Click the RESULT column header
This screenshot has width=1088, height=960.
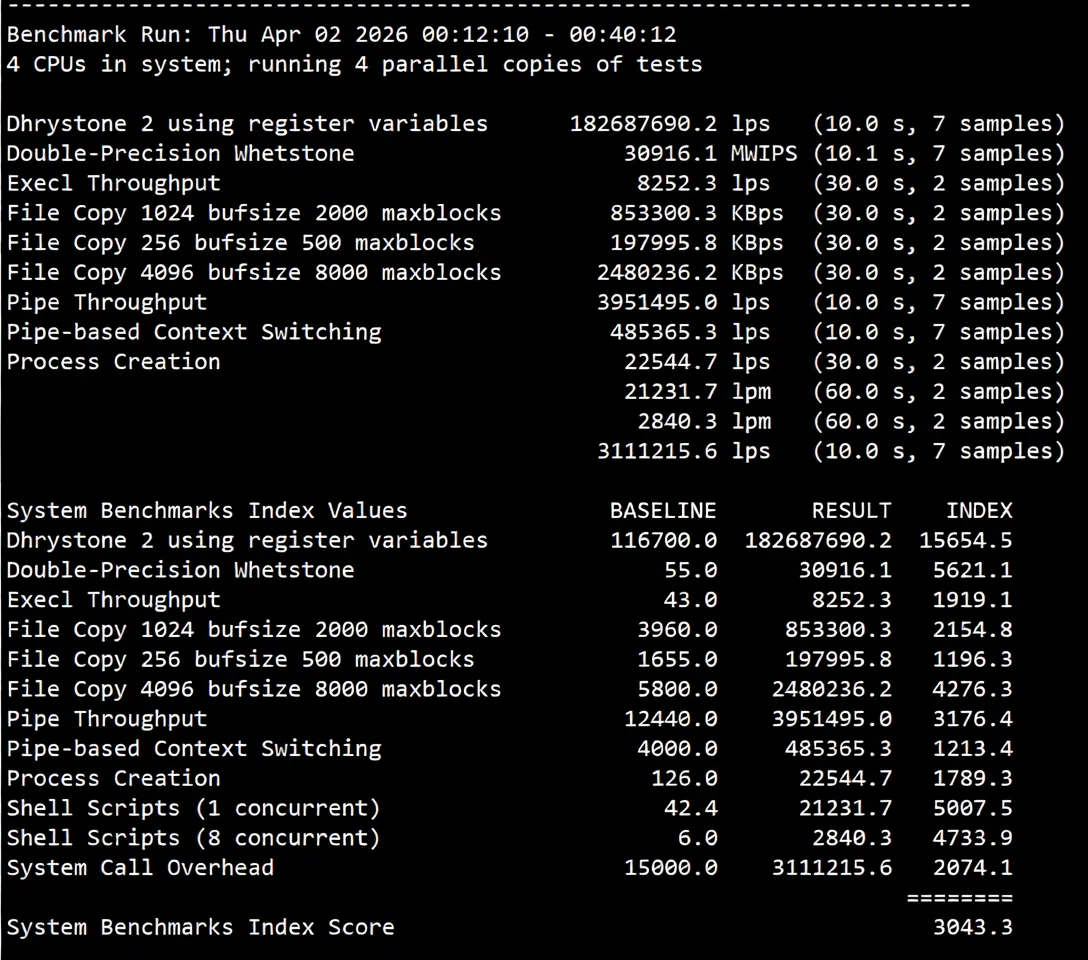coord(851,510)
